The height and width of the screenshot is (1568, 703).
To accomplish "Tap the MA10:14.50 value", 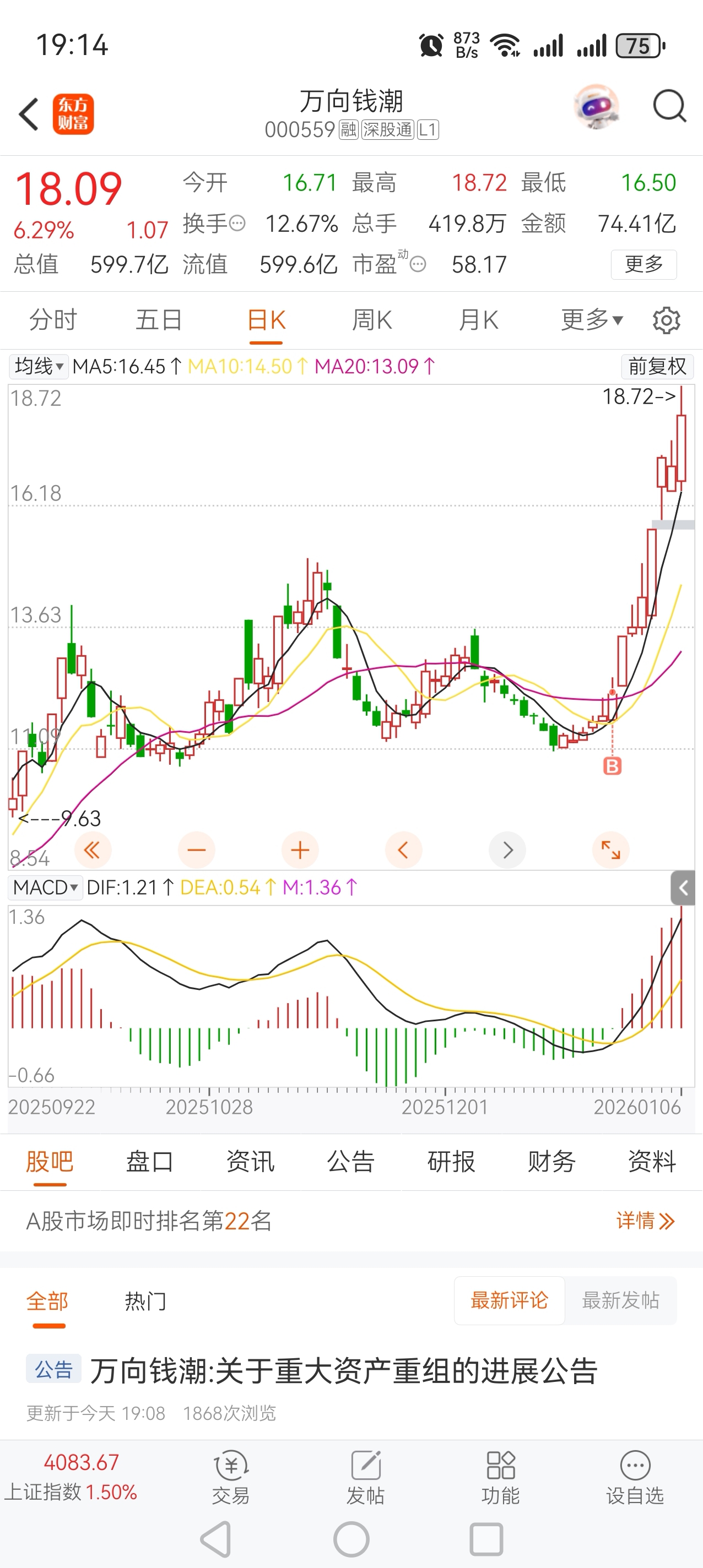I will click(x=248, y=367).
